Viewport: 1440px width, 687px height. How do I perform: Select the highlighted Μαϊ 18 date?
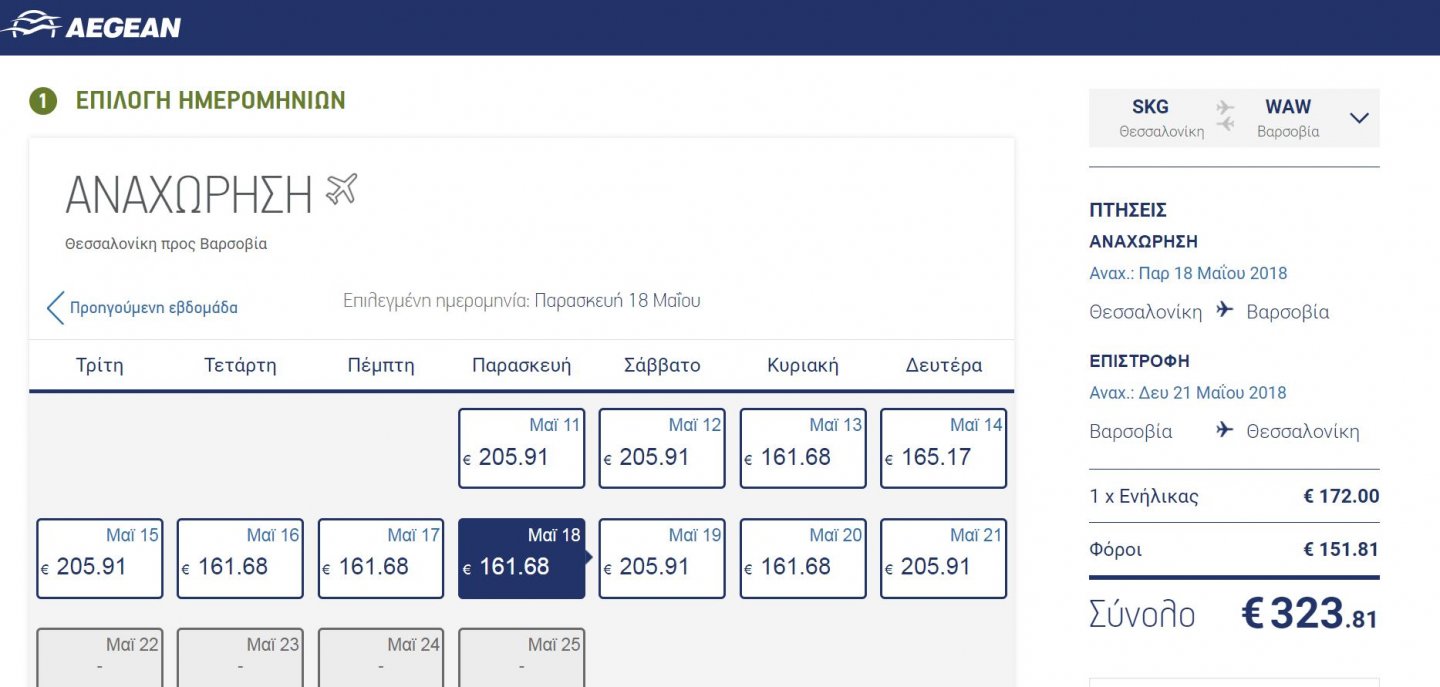point(521,558)
